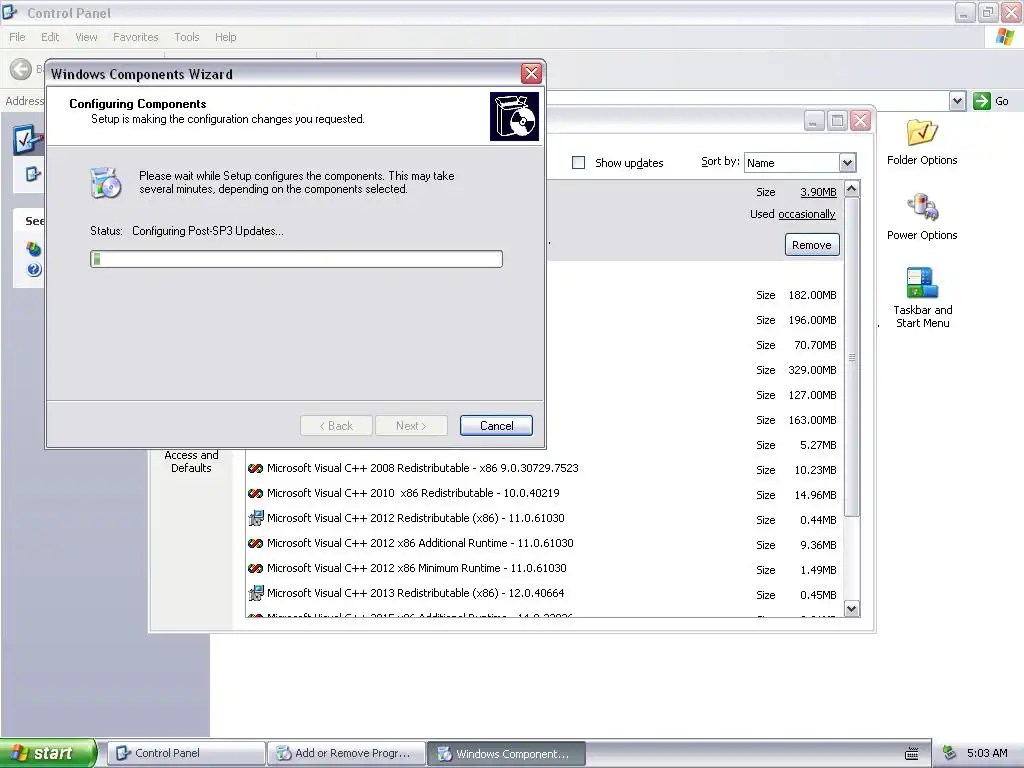
Task: Click icon of Visual C++ 2010 x86 Redistributable
Action: tap(255, 493)
